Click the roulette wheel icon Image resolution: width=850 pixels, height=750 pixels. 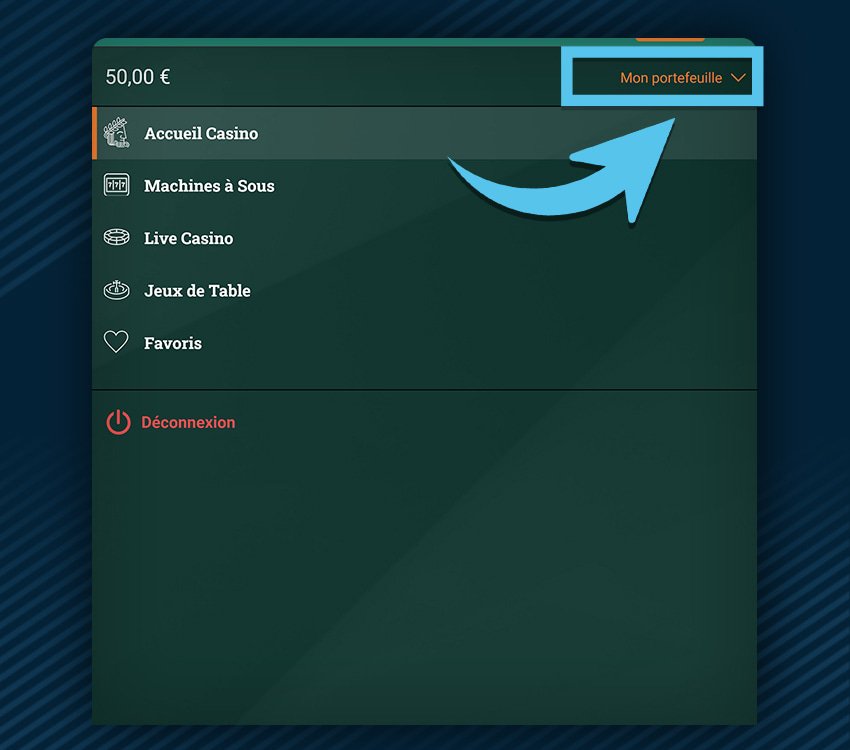click(117, 290)
